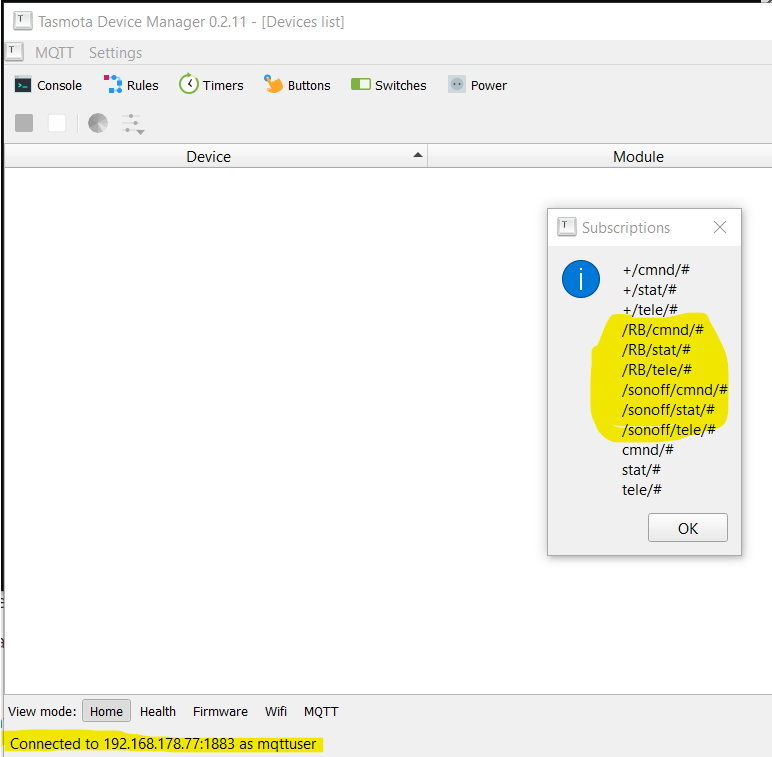Select the /sonoff/tele/# subscription text
The height and width of the screenshot is (757, 772).
[x=669, y=430]
